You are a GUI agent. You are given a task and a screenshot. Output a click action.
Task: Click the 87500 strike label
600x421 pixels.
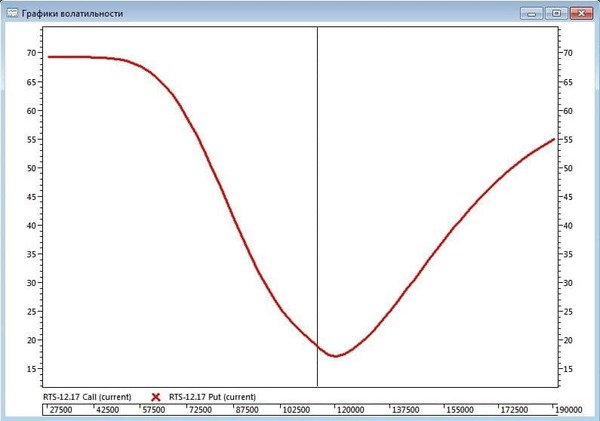[247, 410]
